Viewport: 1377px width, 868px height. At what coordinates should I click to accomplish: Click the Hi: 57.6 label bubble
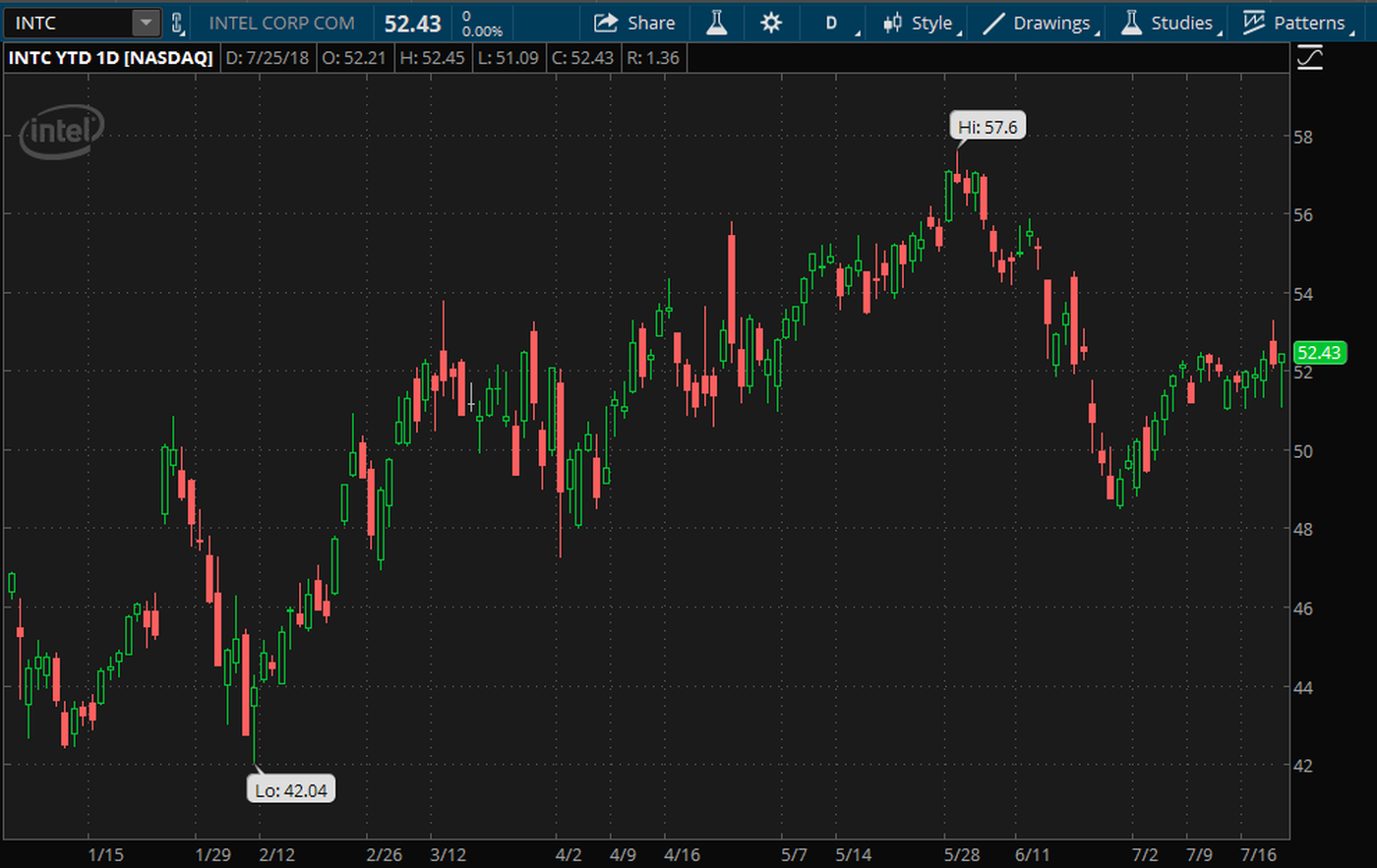pos(988,127)
